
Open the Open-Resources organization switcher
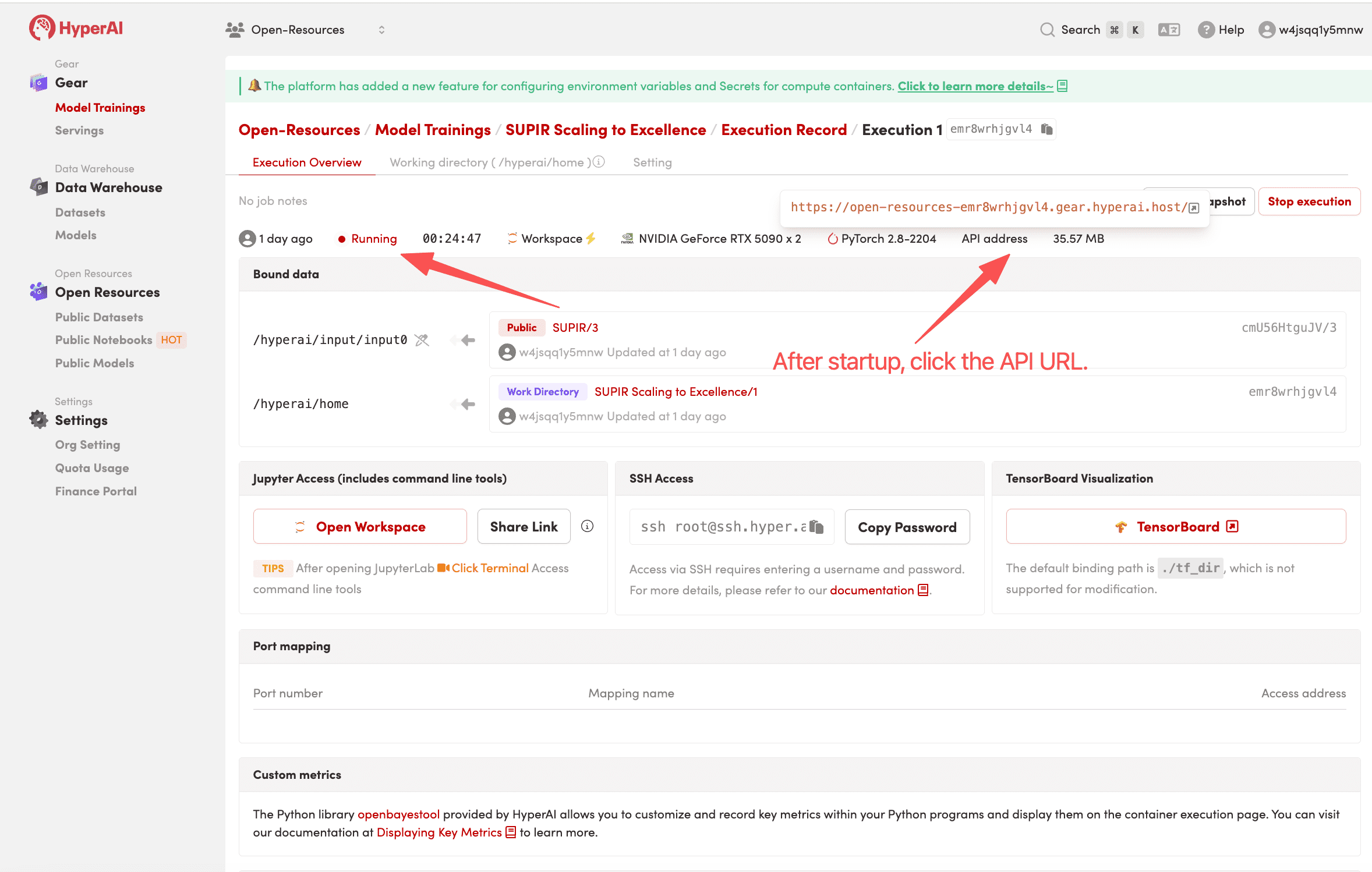(x=305, y=30)
